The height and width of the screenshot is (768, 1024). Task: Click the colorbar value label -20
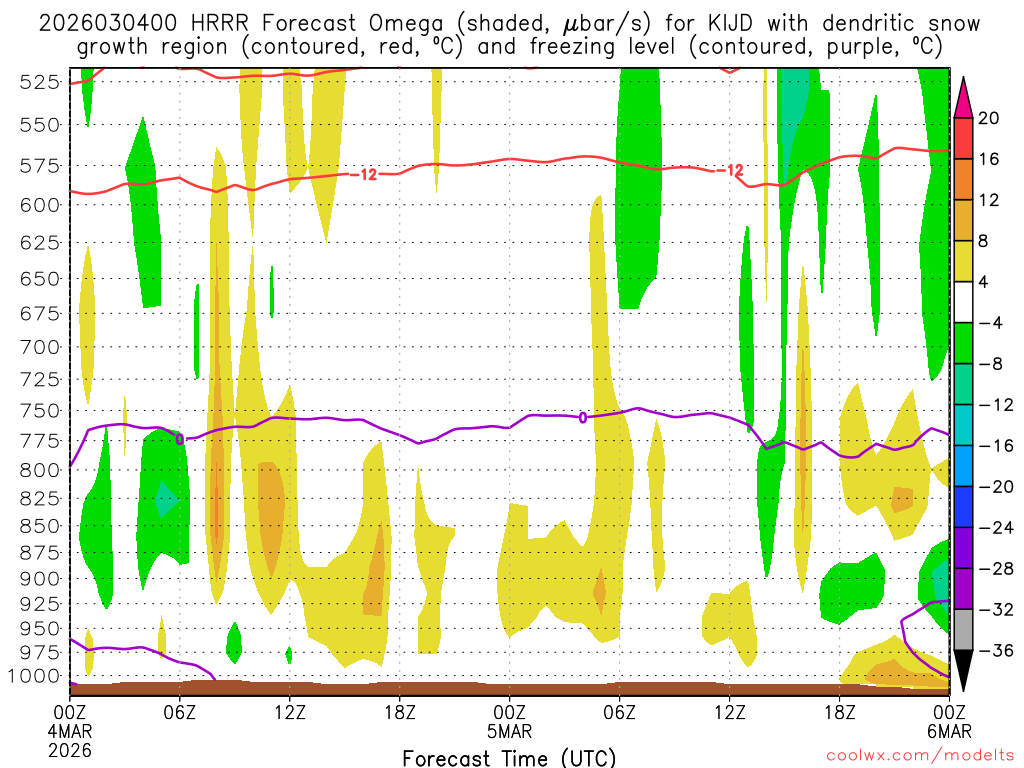pos(996,487)
